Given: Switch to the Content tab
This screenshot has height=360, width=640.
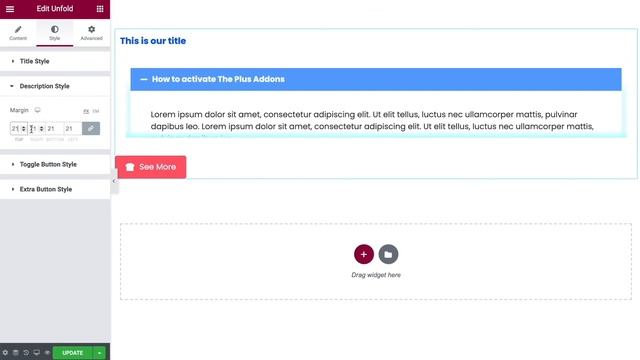Looking at the screenshot, I should coord(18,33).
